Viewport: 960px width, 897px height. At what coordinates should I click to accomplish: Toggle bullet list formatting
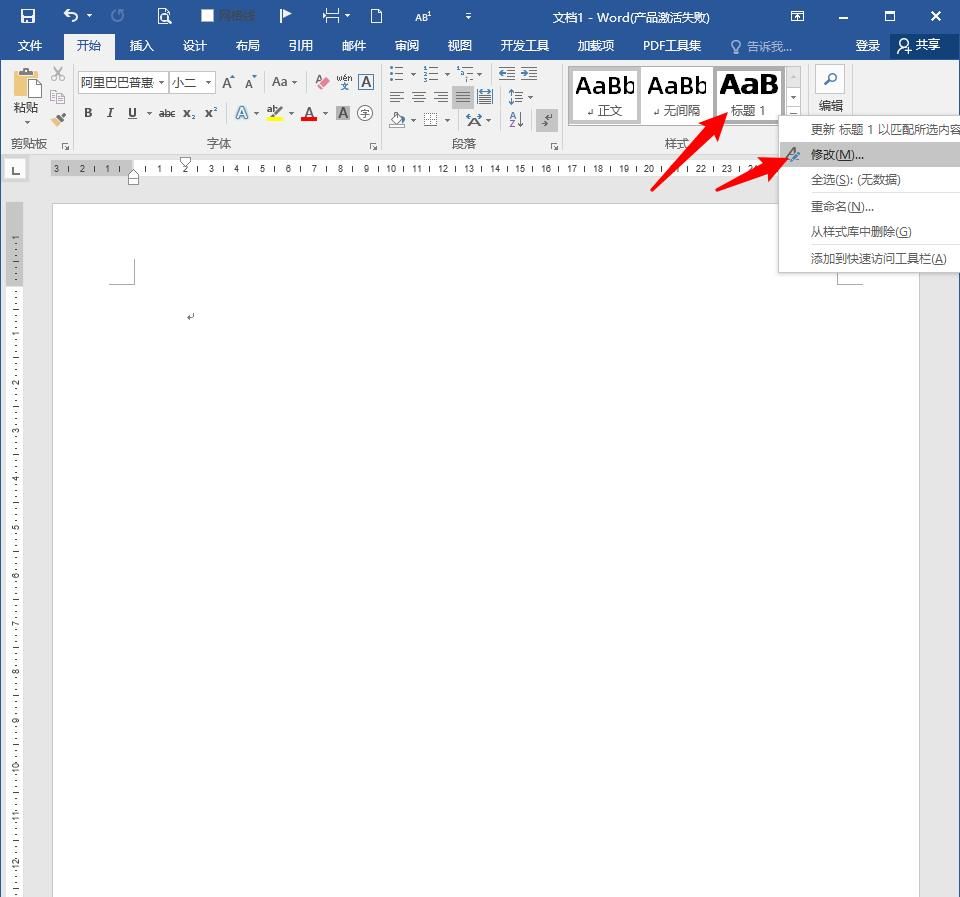click(x=395, y=72)
